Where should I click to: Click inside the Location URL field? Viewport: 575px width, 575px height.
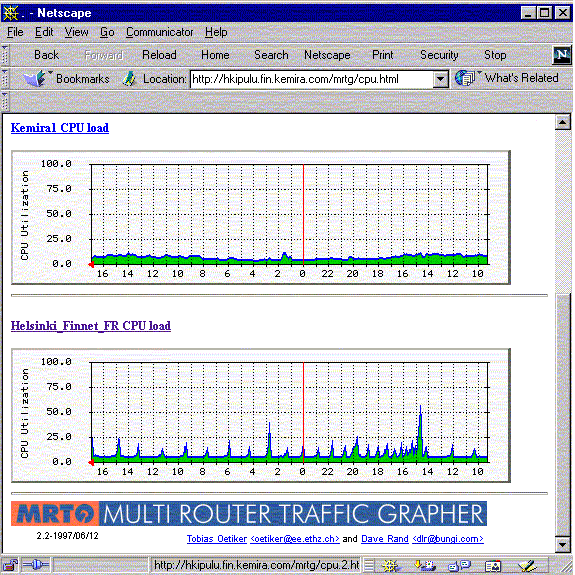click(312, 79)
